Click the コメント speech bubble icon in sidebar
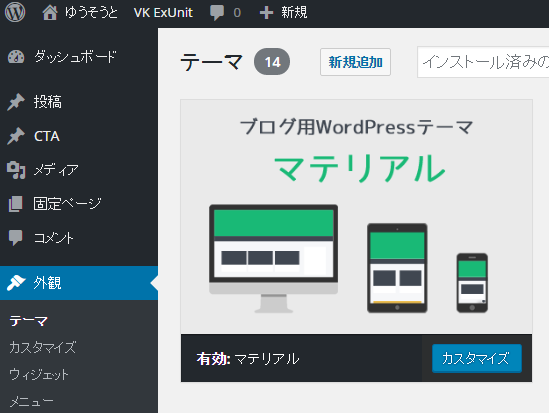 coord(16,238)
